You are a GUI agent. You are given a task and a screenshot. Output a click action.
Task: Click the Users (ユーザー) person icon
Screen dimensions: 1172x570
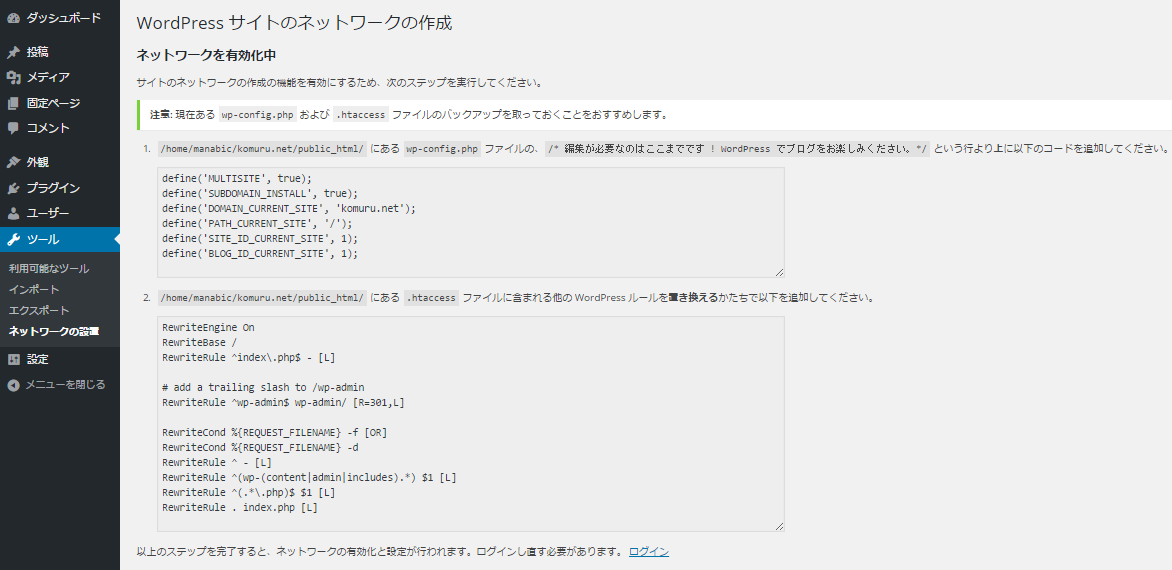point(13,214)
